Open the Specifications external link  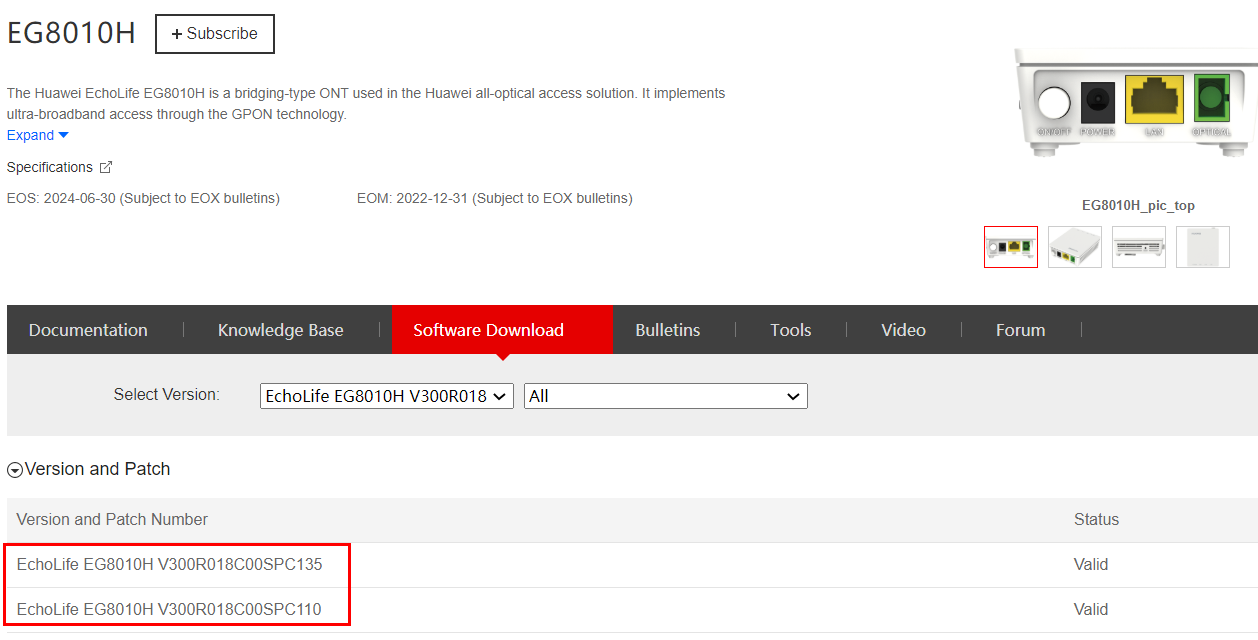click(50, 167)
